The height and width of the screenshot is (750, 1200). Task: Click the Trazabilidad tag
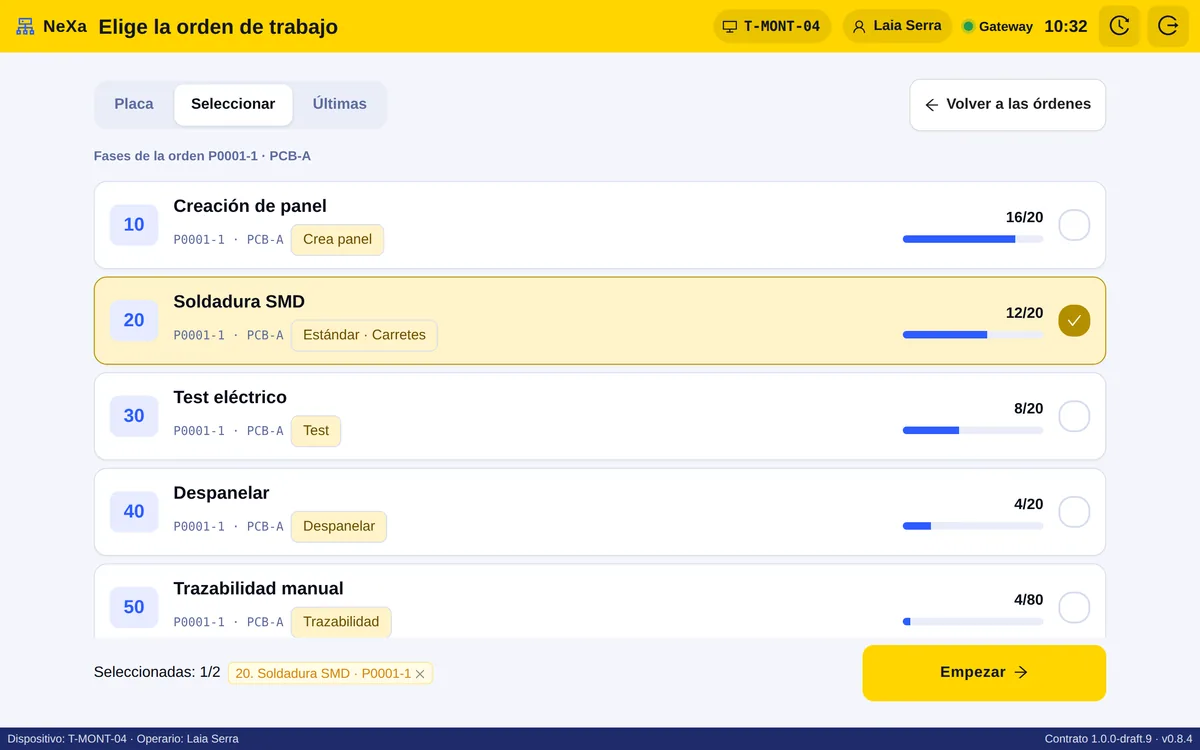tap(341, 622)
